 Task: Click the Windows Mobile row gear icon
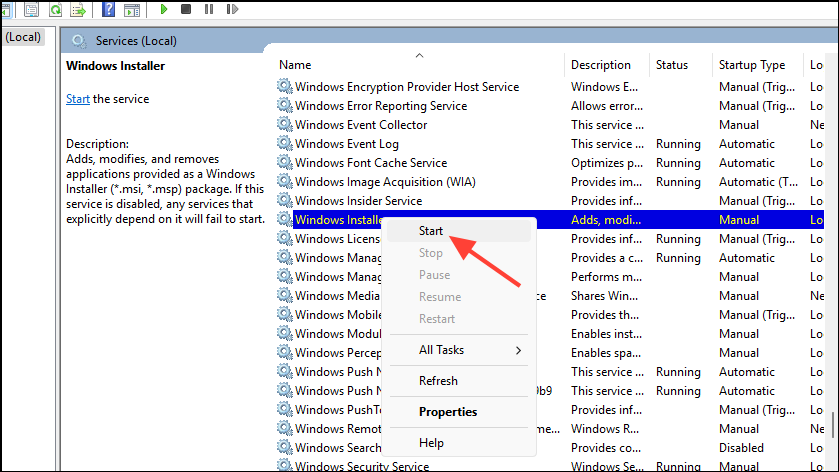[285, 314]
